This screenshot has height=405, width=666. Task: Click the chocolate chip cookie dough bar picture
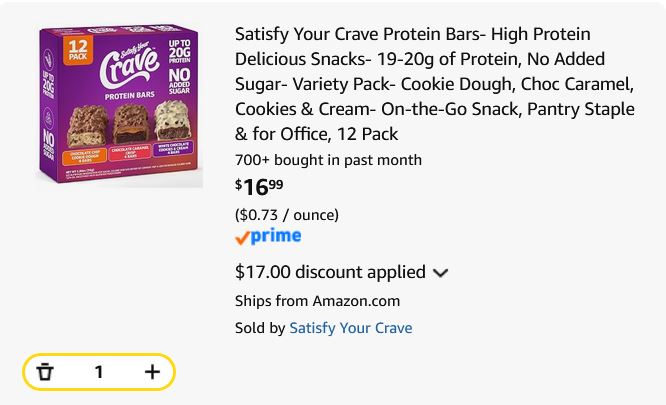coord(87,127)
